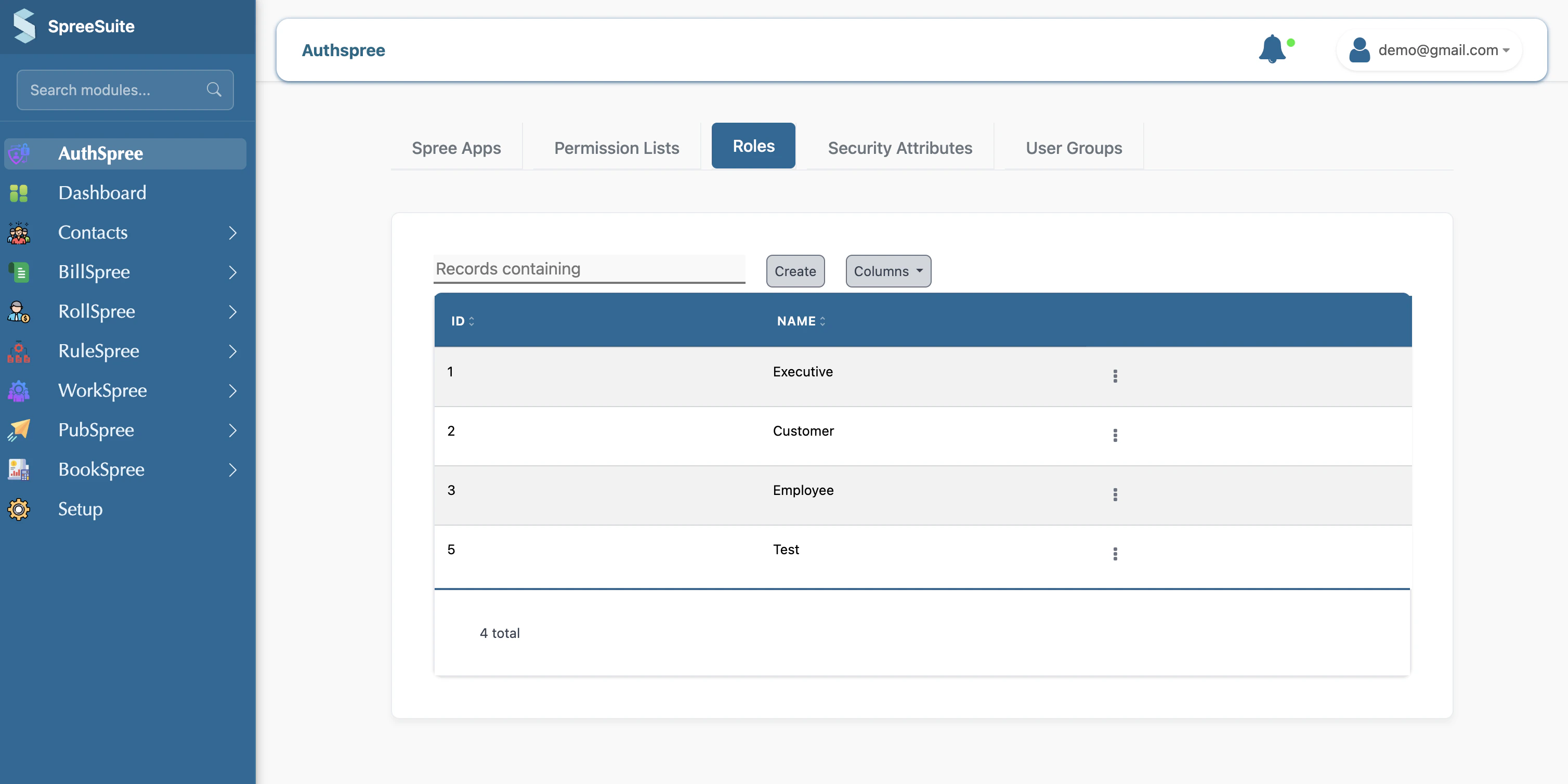
Task: Expand the RuleSpree submenu chevron
Action: [x=232, y=351]
